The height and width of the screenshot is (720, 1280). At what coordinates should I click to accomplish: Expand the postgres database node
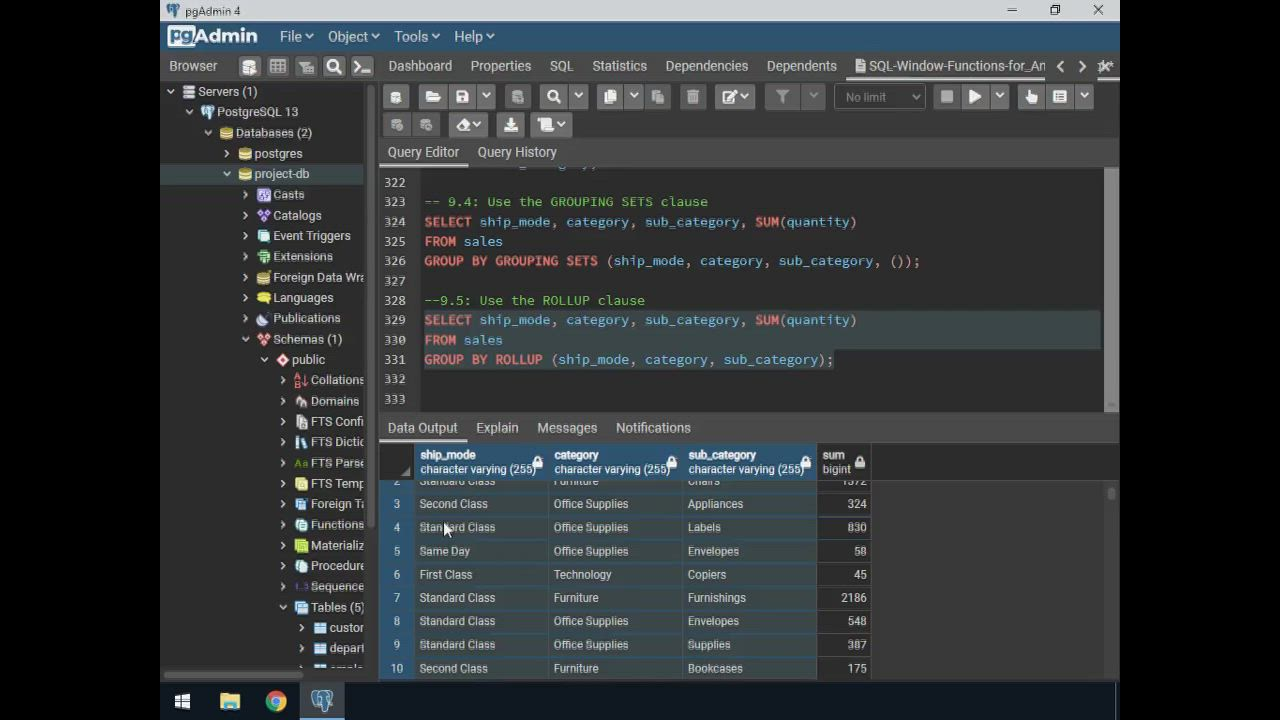click(227, 154)
